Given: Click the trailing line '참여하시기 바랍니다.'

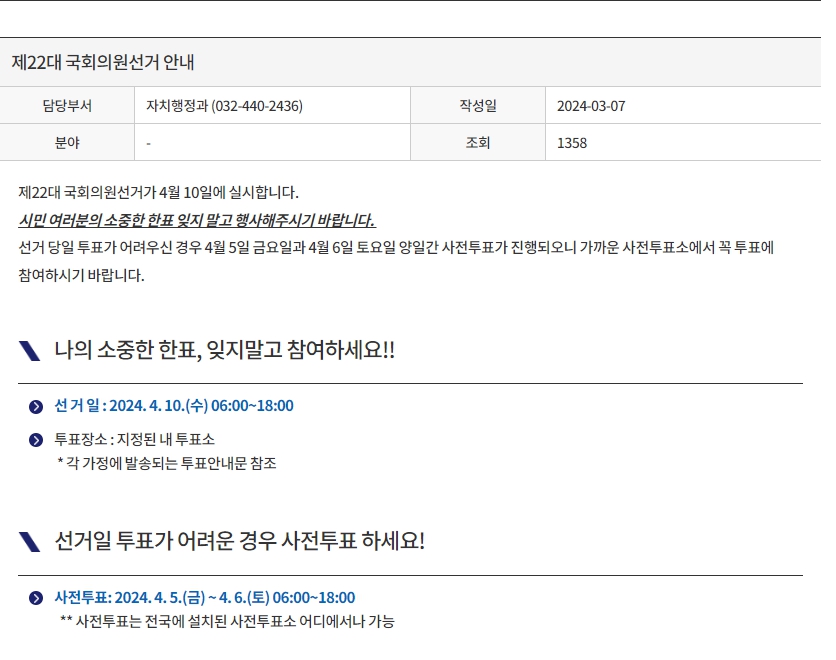Looking at the screenshot, I should 81,275.
